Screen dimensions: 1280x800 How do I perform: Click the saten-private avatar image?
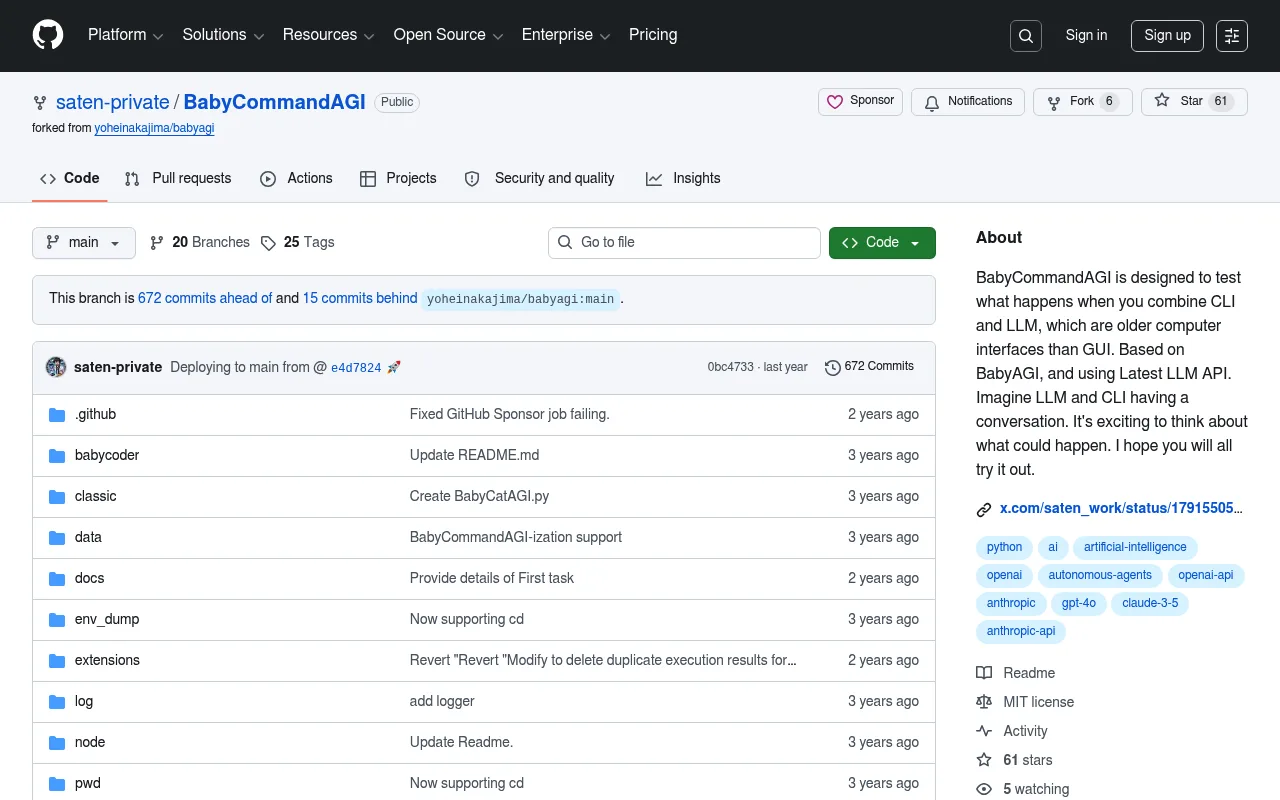pyautogui.click(x=56, y=367)
